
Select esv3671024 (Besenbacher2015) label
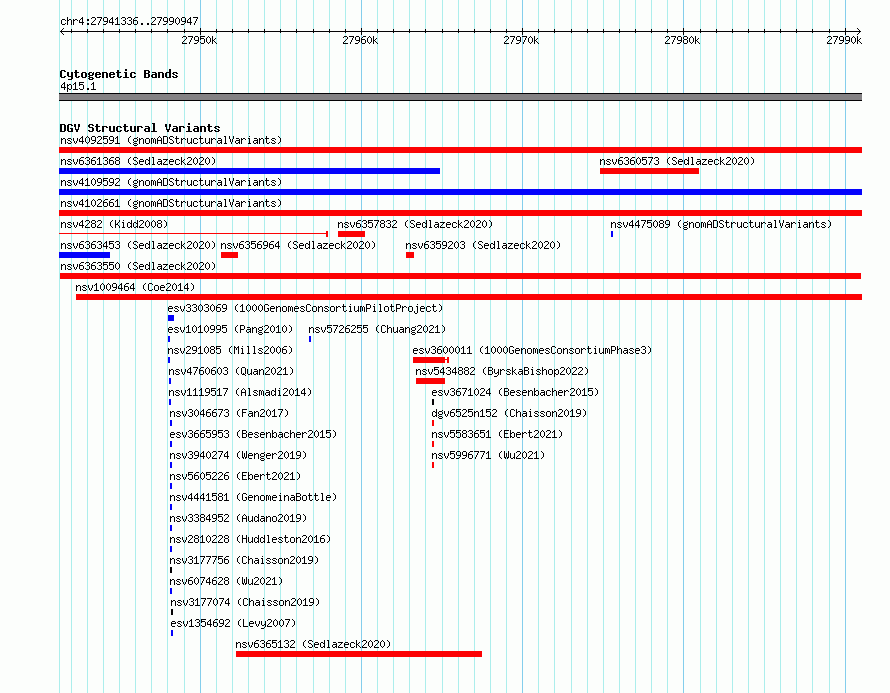point(515,392)
